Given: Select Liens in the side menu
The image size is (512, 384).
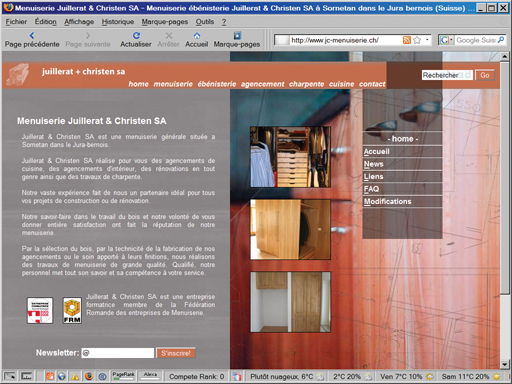Looking at the screenshot, I should pyautogui.click(x=402, y=177).
